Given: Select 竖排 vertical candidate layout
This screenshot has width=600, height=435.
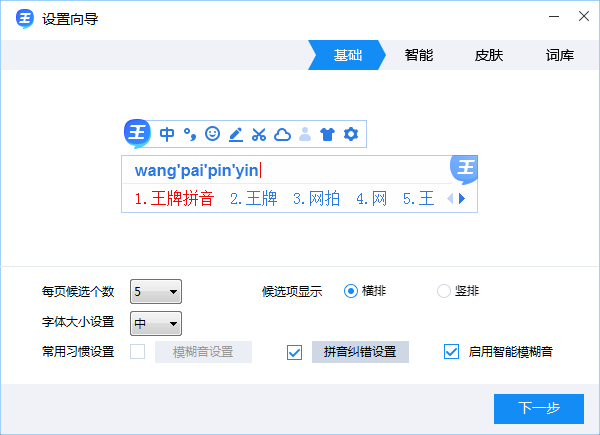Looking at the screenshot, I should click(445, 291).
